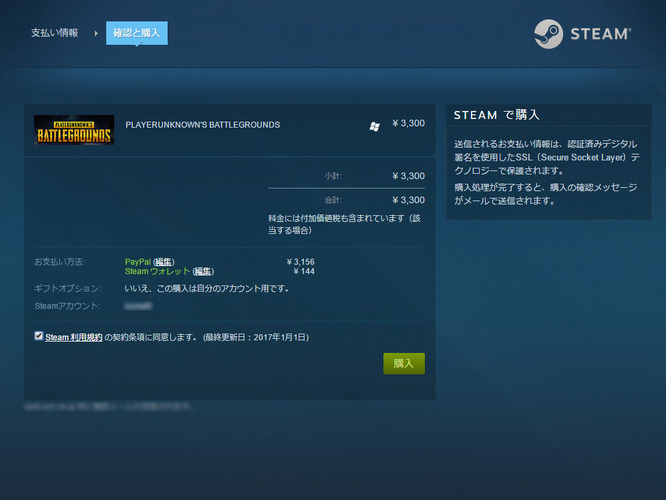Click the ギフトオプション description text
The image size is (666, 500).
[207, 288]
